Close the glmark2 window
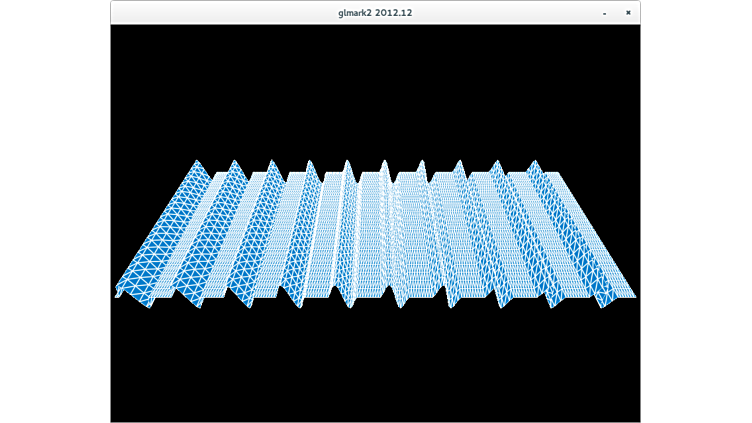Viewport: 752px width, 423px height. point(628,13)
